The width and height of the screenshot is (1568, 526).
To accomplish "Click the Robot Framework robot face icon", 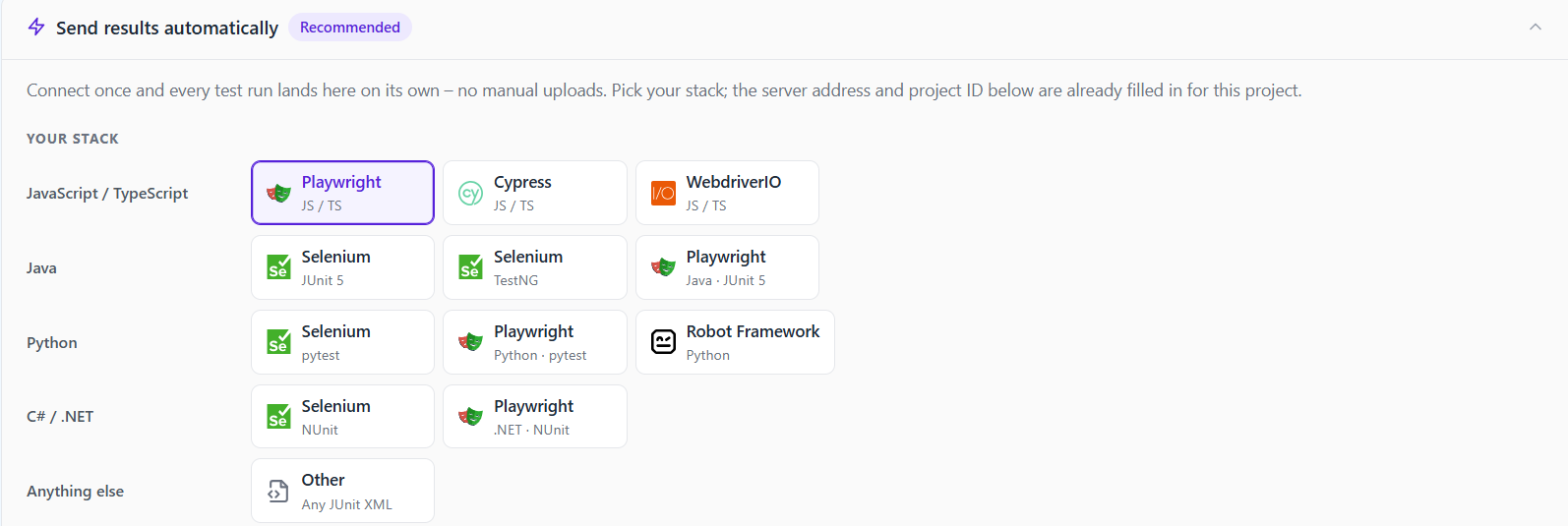I will [663, 342].
